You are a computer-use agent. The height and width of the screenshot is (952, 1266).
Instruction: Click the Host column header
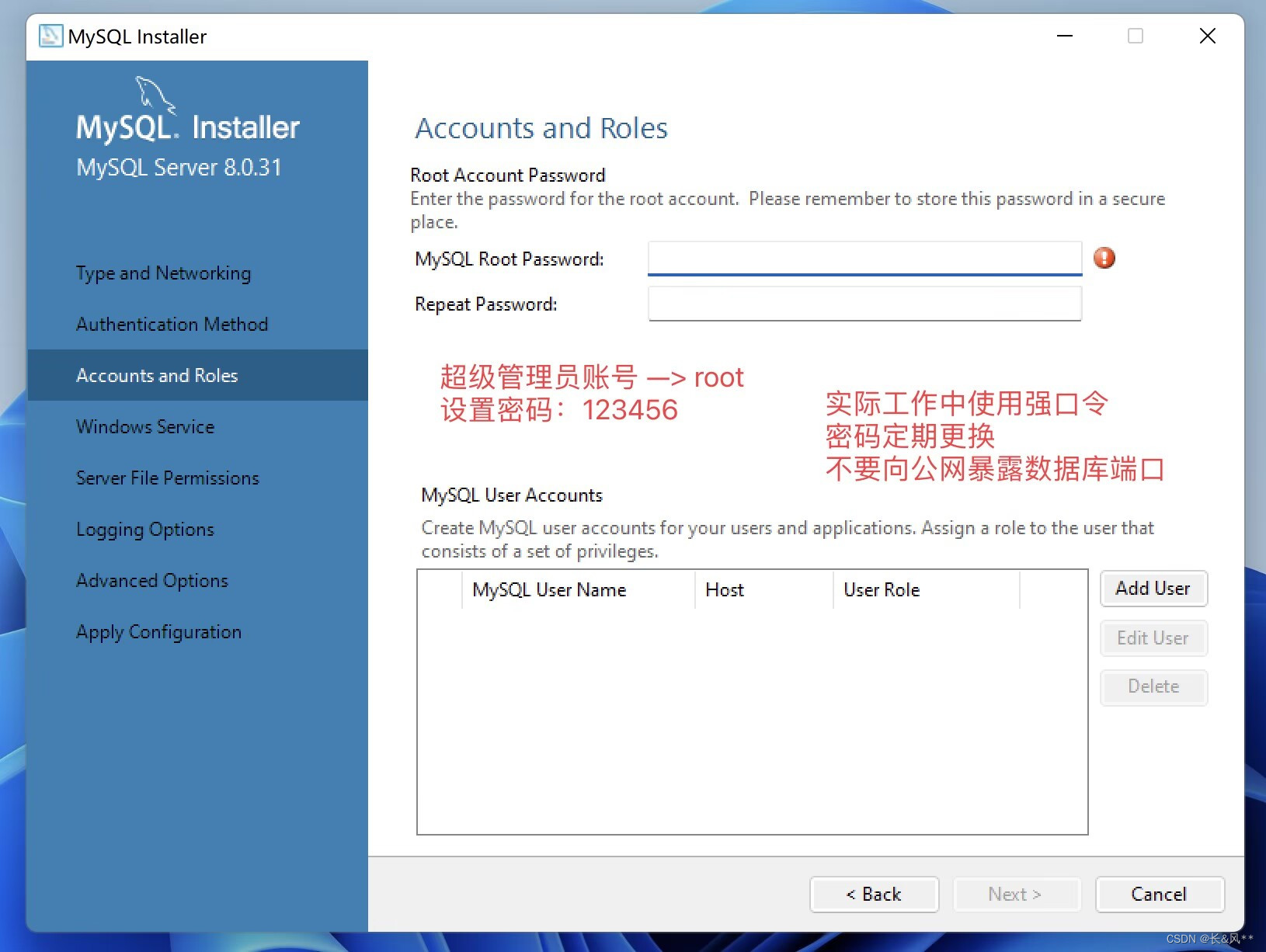pyautogui.click(x=763, y=590)
